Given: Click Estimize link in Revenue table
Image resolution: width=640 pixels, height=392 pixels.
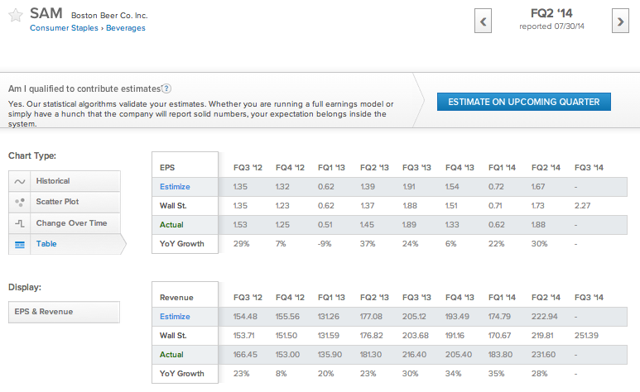Looking at the screenshot, I should [175, 316].
